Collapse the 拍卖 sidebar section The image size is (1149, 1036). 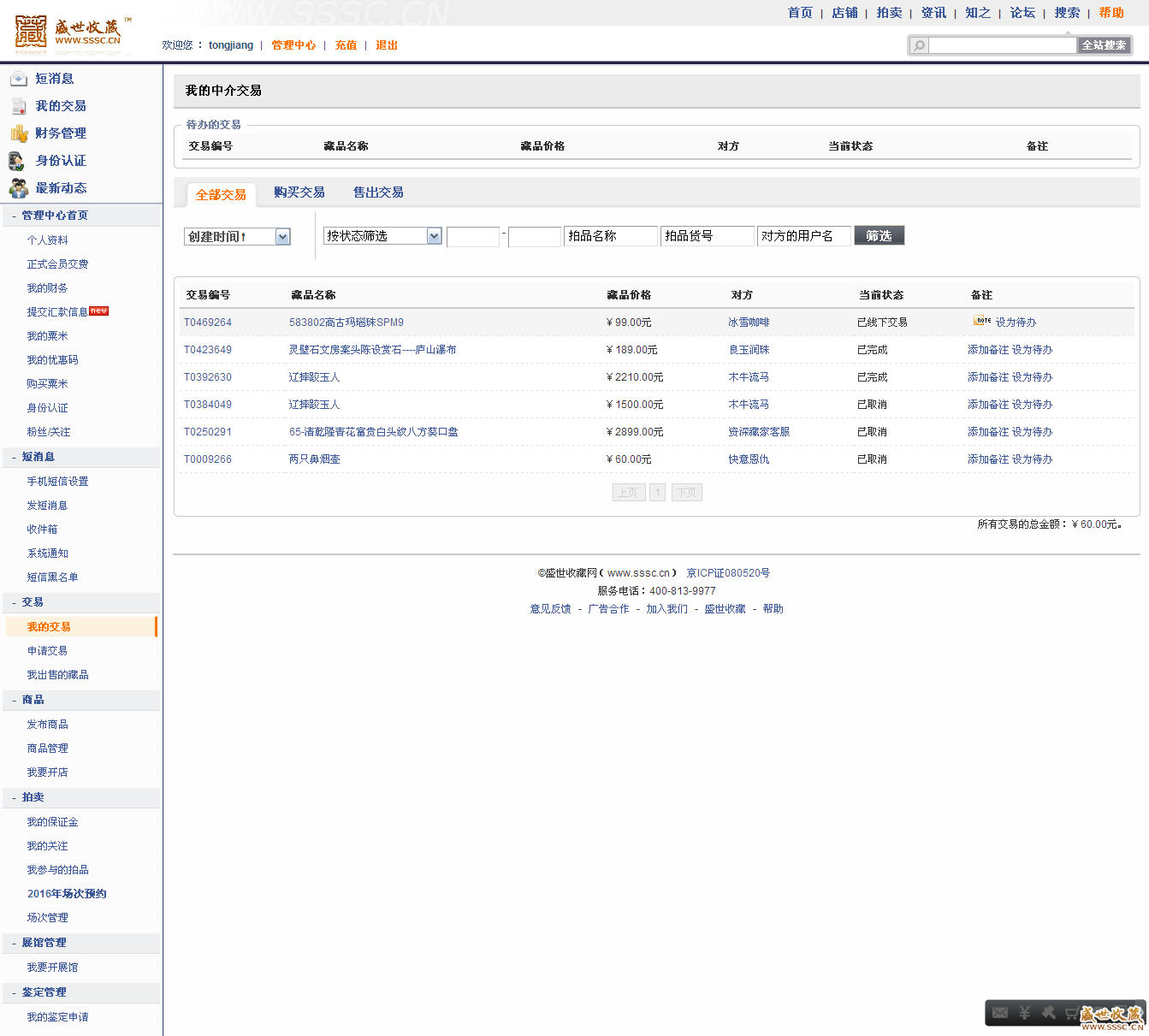15,798
